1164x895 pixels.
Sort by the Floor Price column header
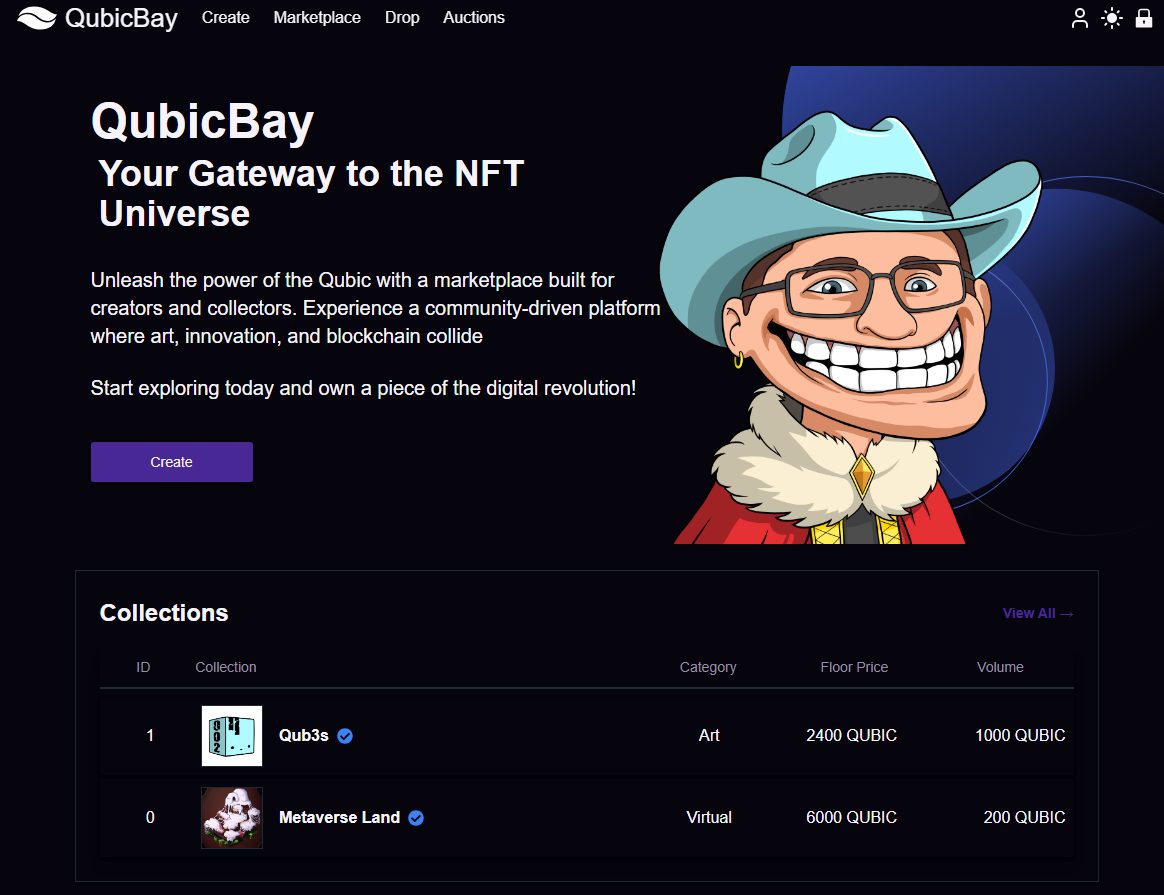(854, 667)
